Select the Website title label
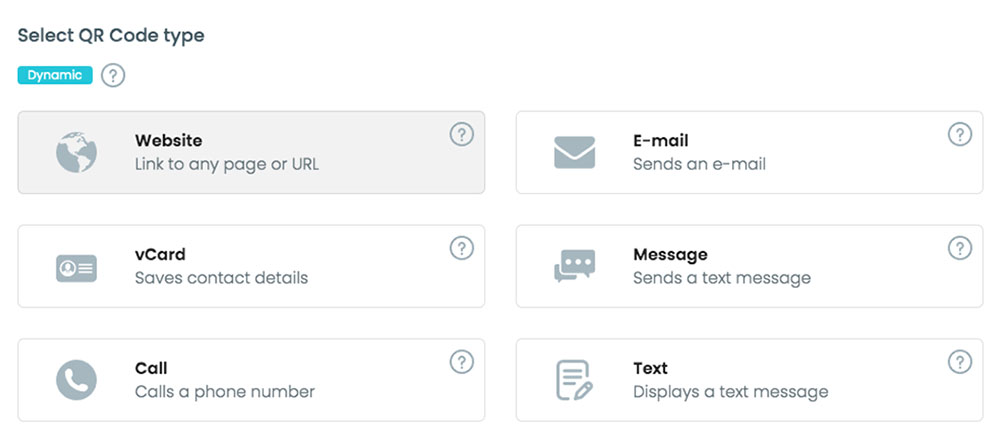The image size is (1000, 441). [168, 140]
